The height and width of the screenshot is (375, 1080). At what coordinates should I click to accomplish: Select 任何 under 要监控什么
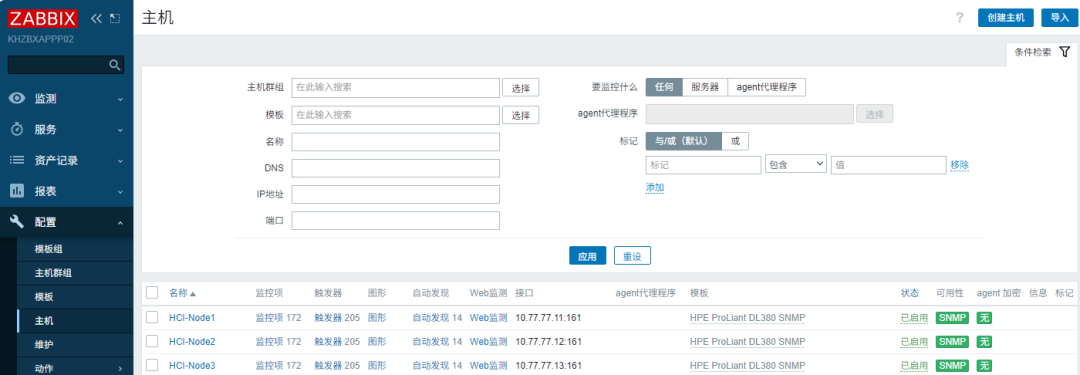click(x=664, y=88)
